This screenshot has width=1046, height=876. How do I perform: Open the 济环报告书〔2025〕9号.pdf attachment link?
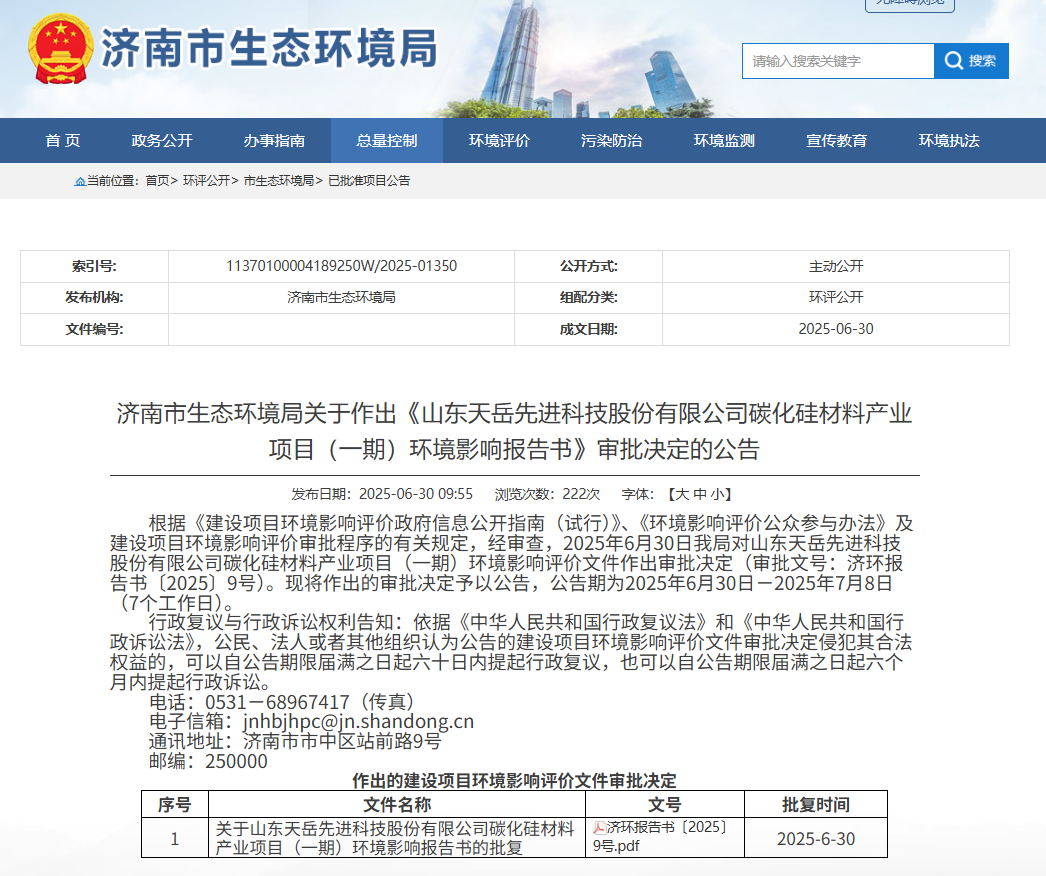pos(660,837)
